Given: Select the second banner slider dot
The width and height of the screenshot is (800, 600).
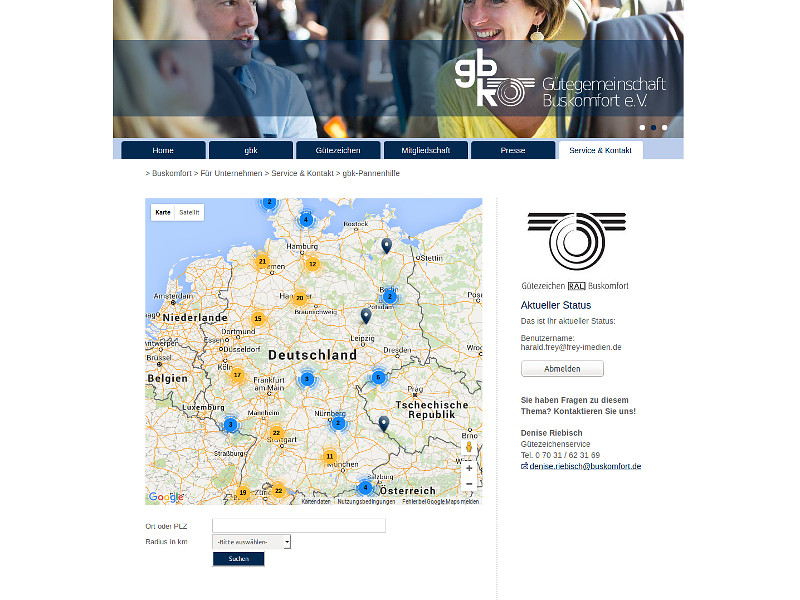Looking at the screenshot, I should (654, 128).
